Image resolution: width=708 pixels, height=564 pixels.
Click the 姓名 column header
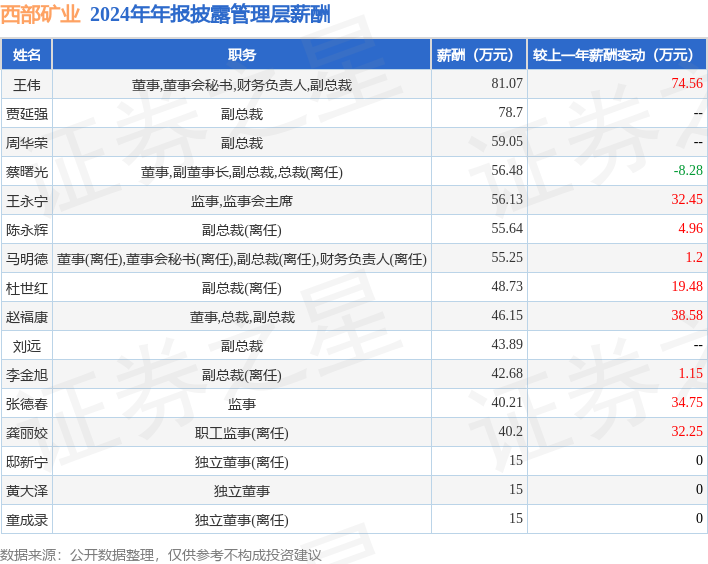coord(27,55)
